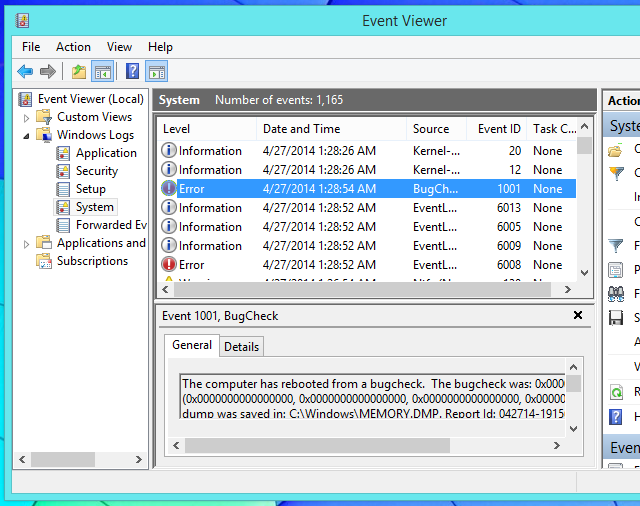
Task: Open the Action menu
Action: [x=73, y=47]
